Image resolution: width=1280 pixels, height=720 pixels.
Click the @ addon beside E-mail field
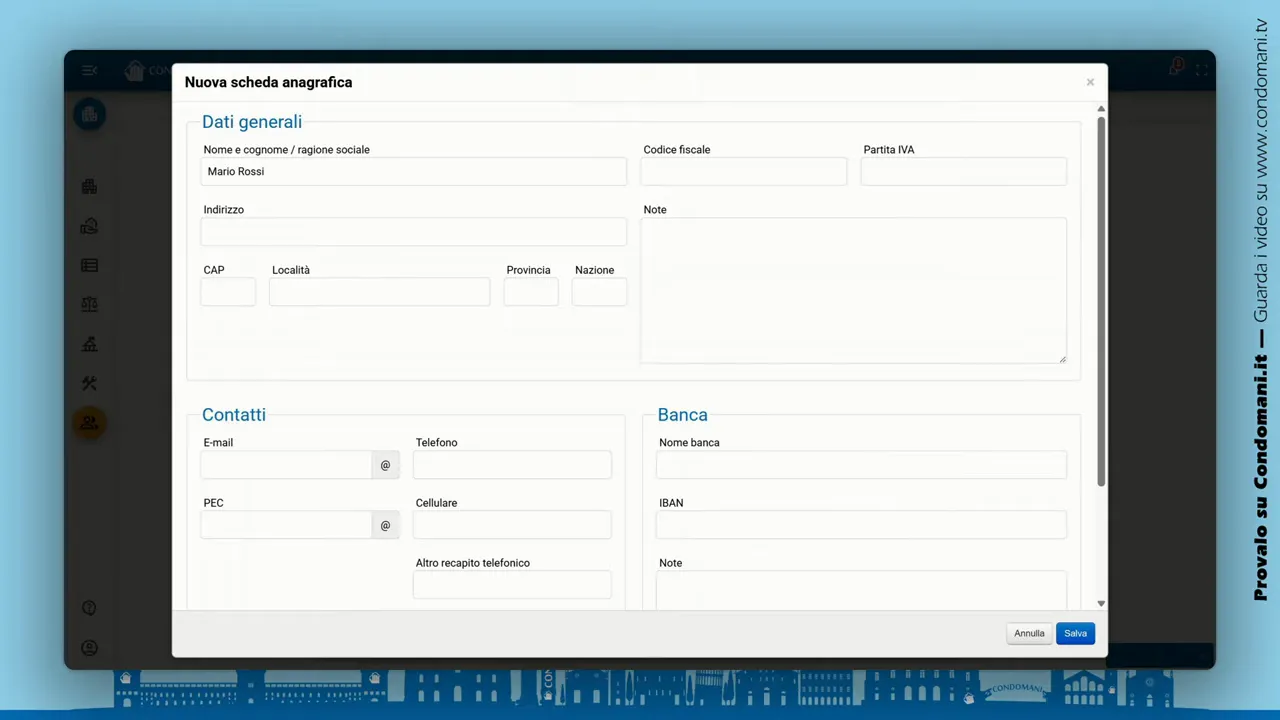[385, 465]
